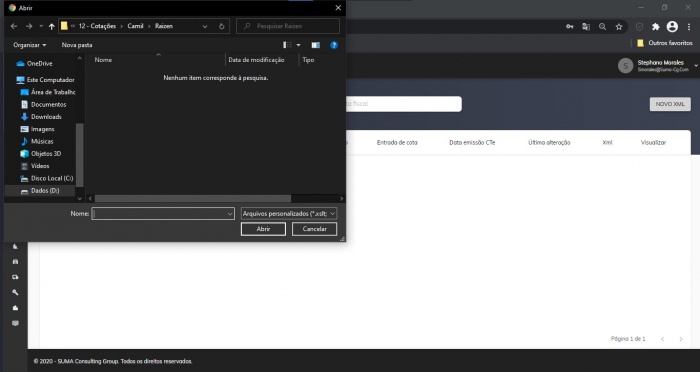The image size is (700, 372).
Task: Close the Abrir dialog
Action: point(338,8)
